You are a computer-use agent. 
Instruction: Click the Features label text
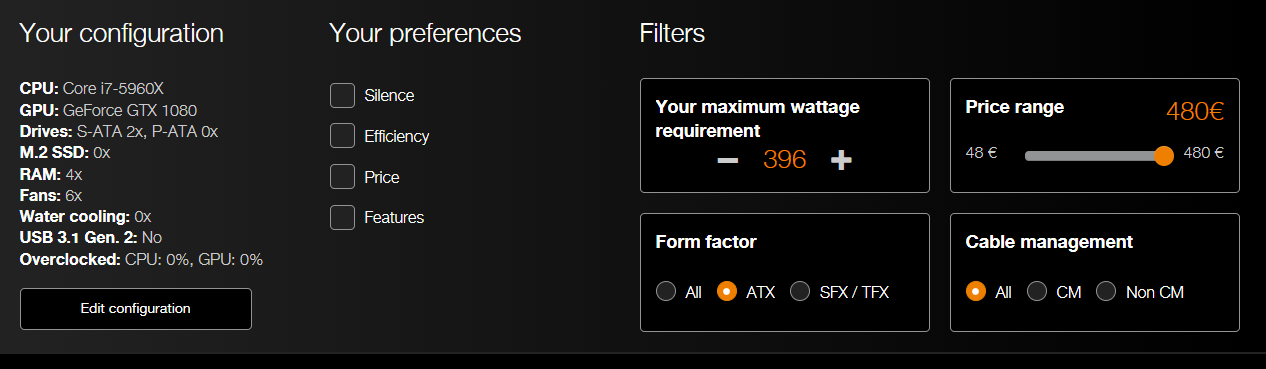[x=394, y=217]
